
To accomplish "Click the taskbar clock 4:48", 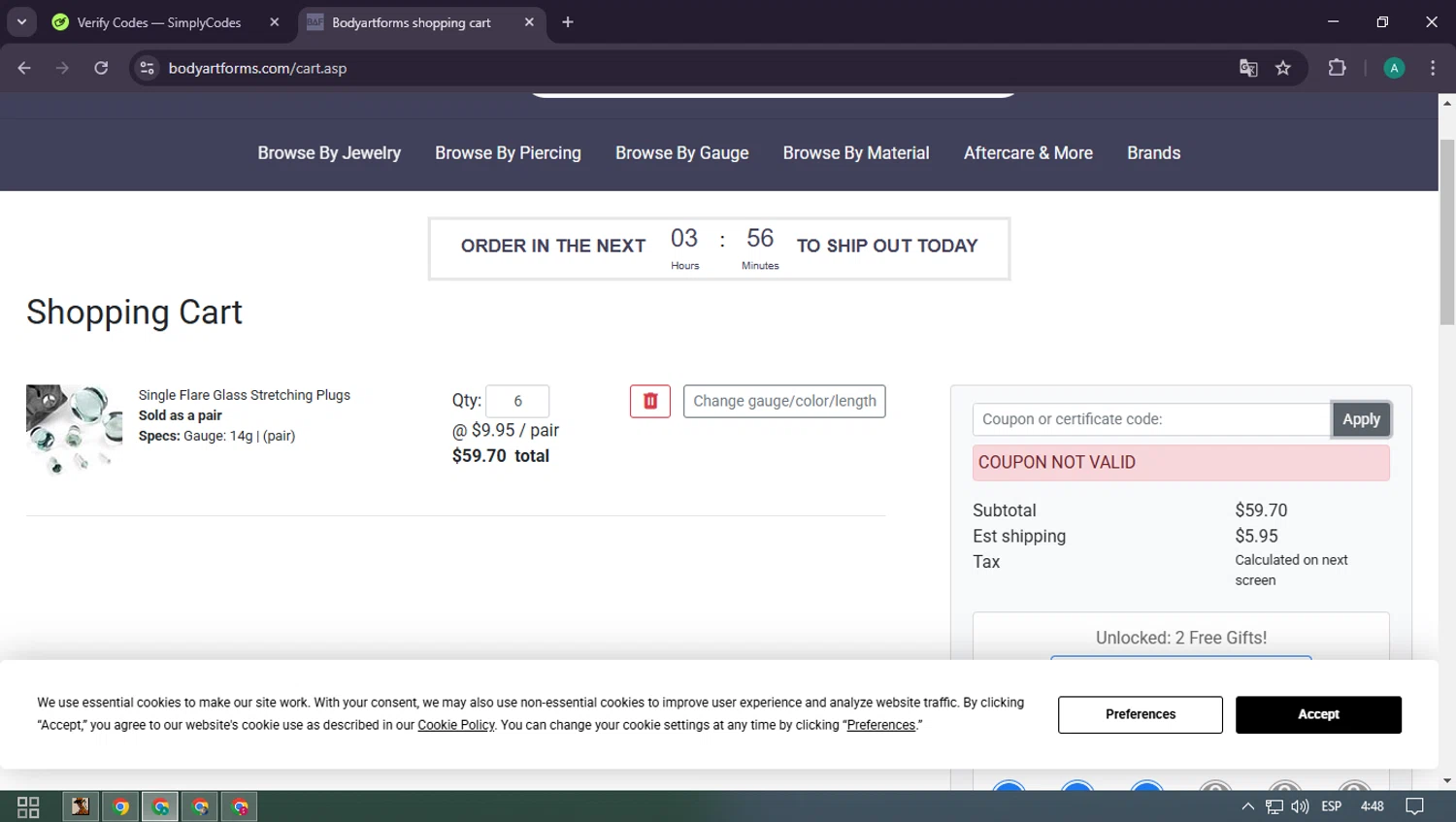I will click(1373, 806).
